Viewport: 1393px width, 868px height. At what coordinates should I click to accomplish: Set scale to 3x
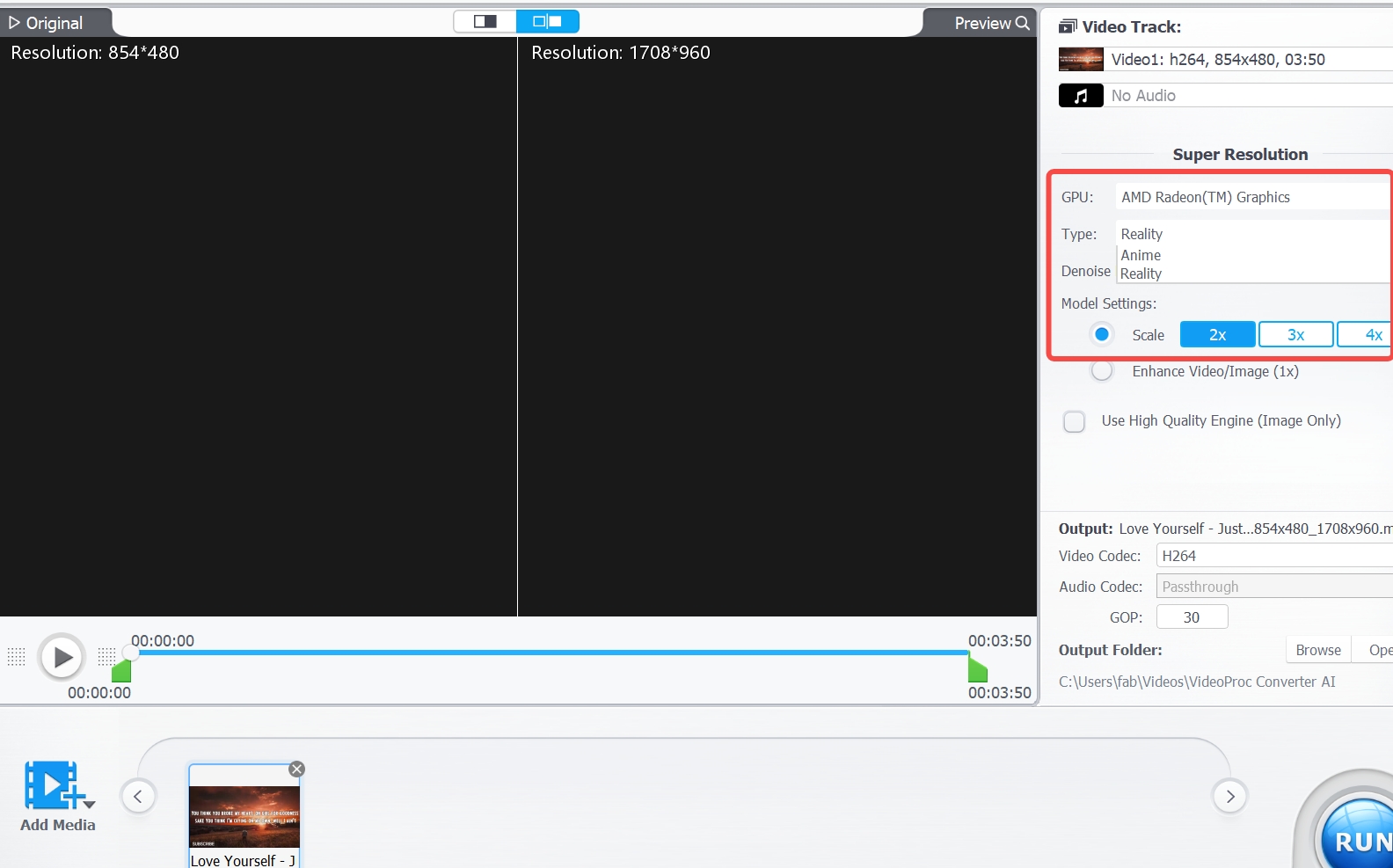pos(1295,335)
